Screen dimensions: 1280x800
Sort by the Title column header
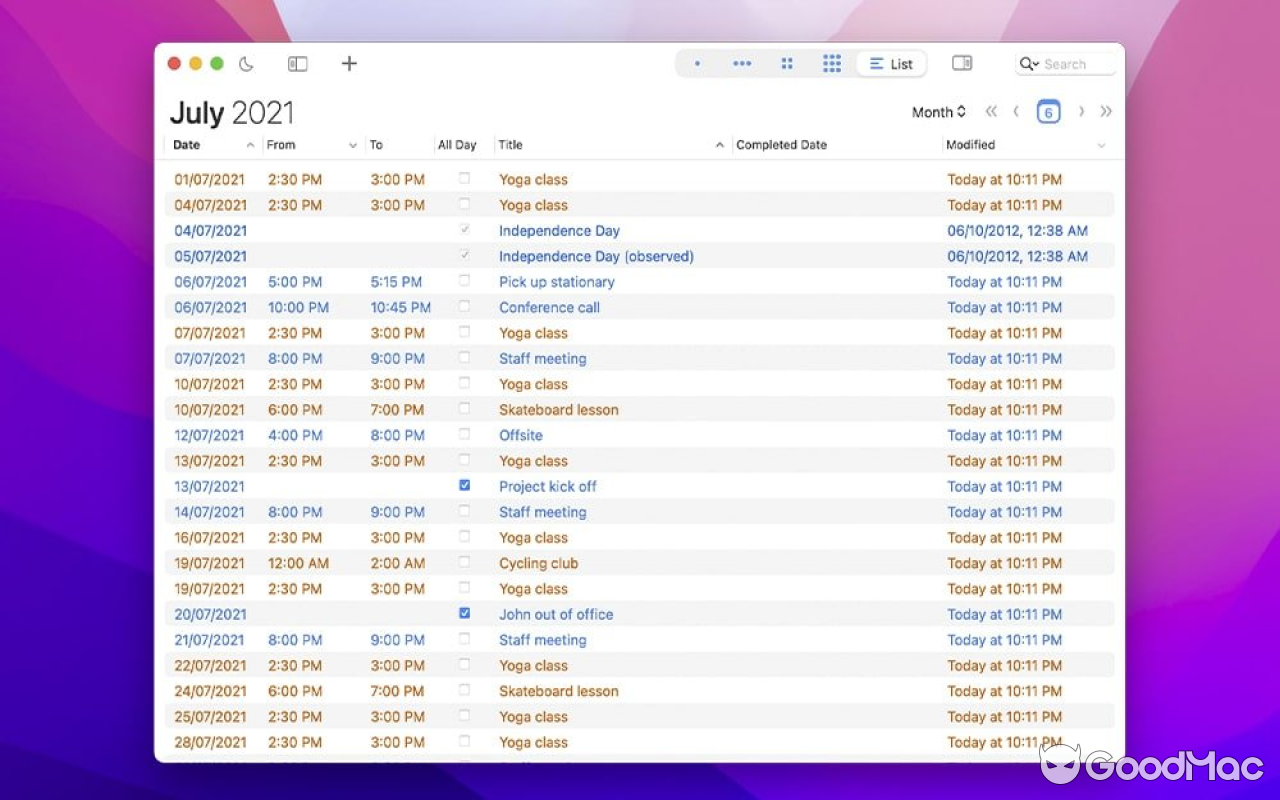tap(510, 145)
